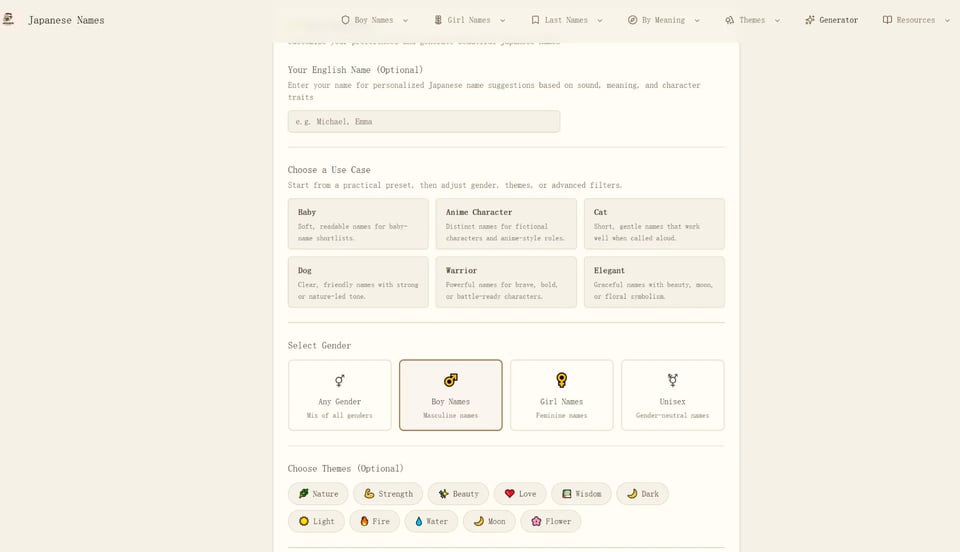Click the Themes palette icon in navbar
The image size is (960, 552).
(x=729, y=20)
